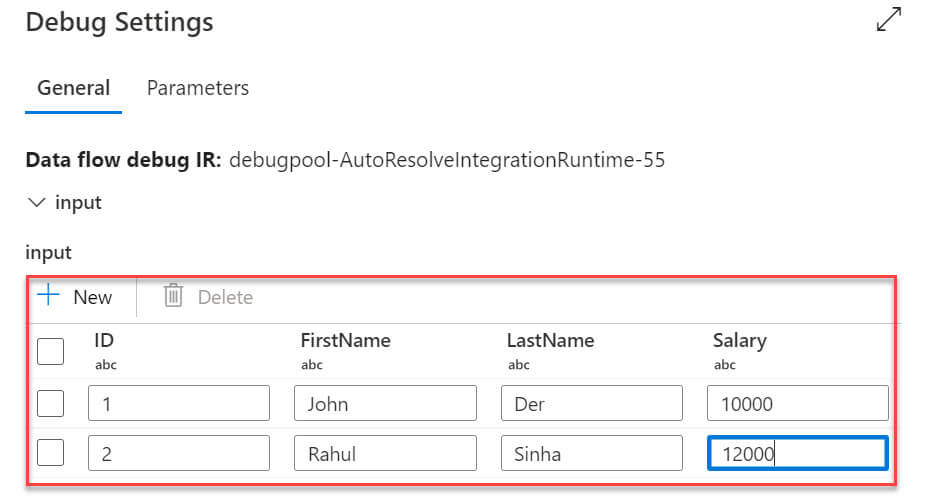Click the Salary column header
935x503 pixels.
click(739, 340)
